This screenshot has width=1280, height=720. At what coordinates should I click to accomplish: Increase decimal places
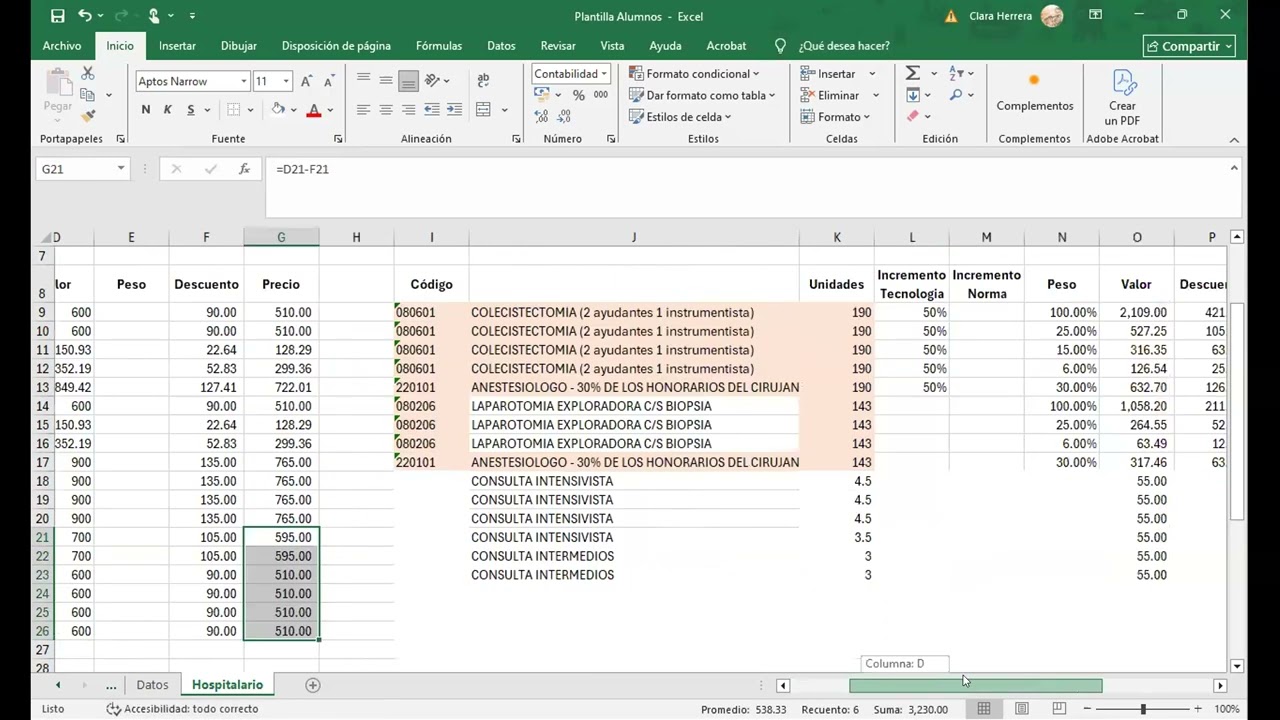click(542, 116)
